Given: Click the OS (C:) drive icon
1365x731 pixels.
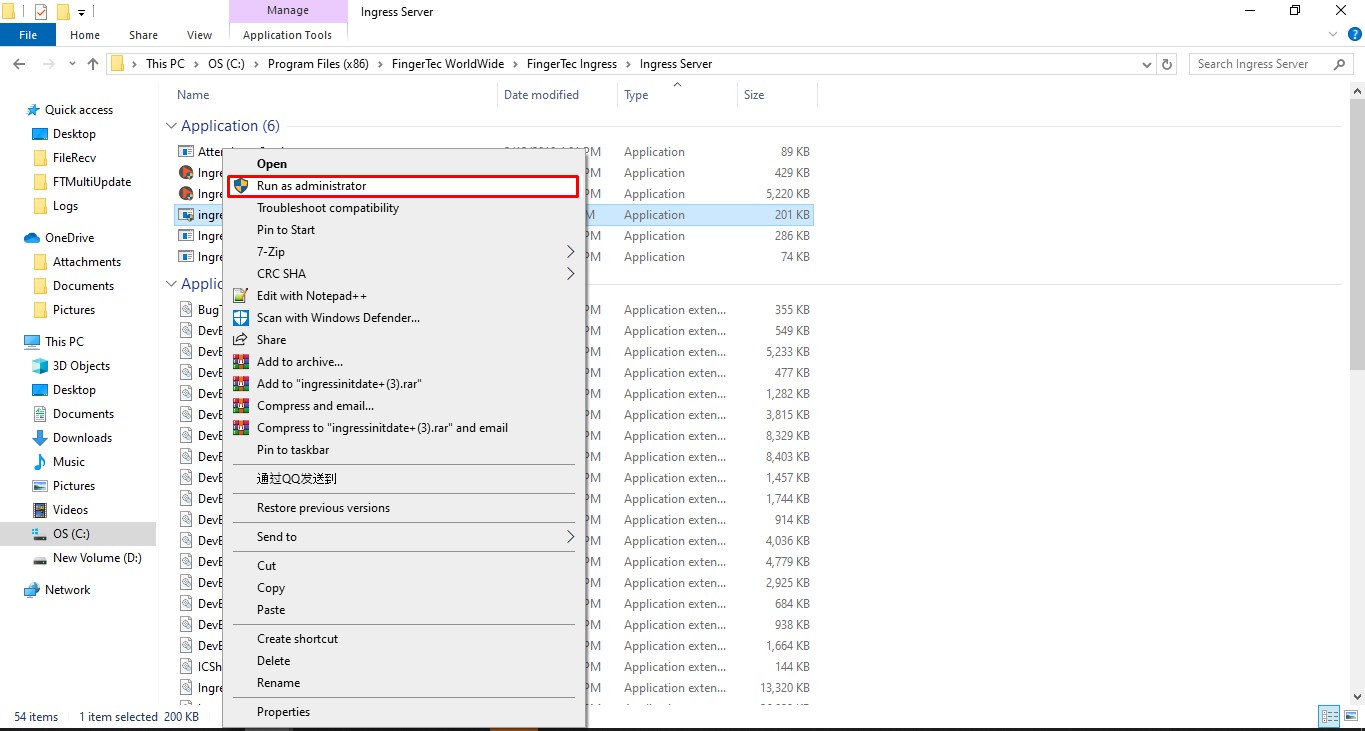Looking at the screenshot, I should click(40, 534).
